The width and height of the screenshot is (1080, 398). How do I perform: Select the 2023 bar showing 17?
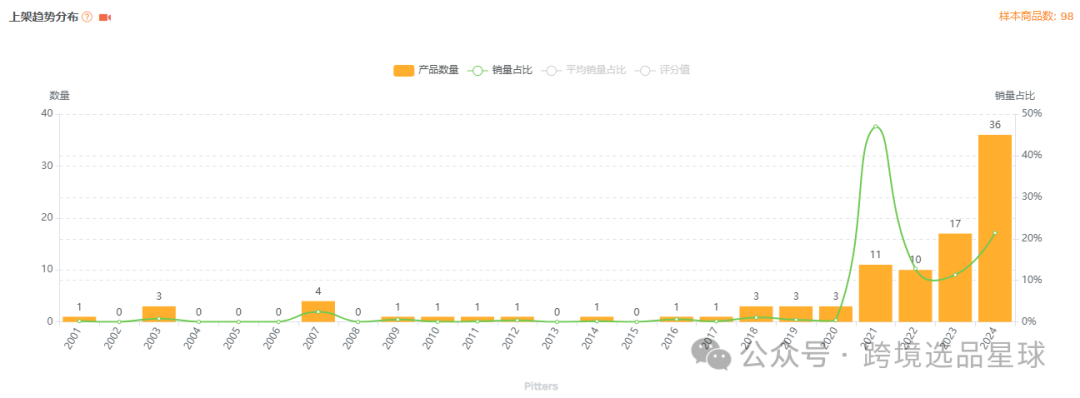(x=955, y=277)
